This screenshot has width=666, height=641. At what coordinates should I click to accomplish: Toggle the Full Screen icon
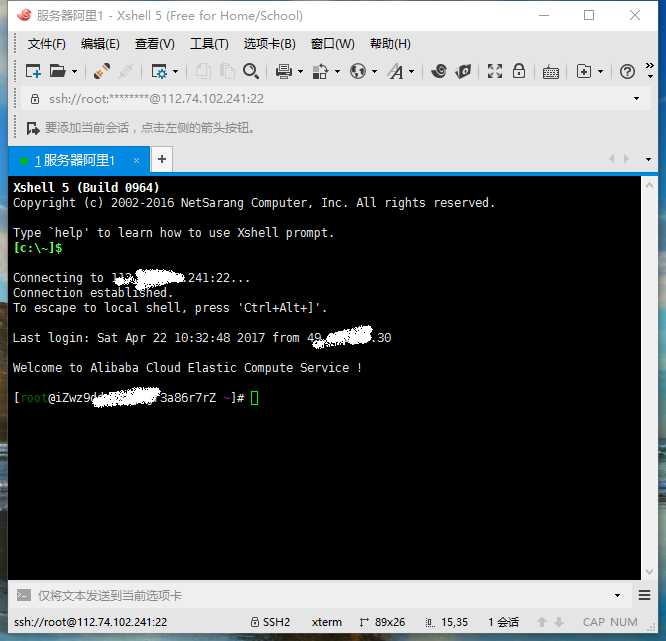(x=494, y=71)
